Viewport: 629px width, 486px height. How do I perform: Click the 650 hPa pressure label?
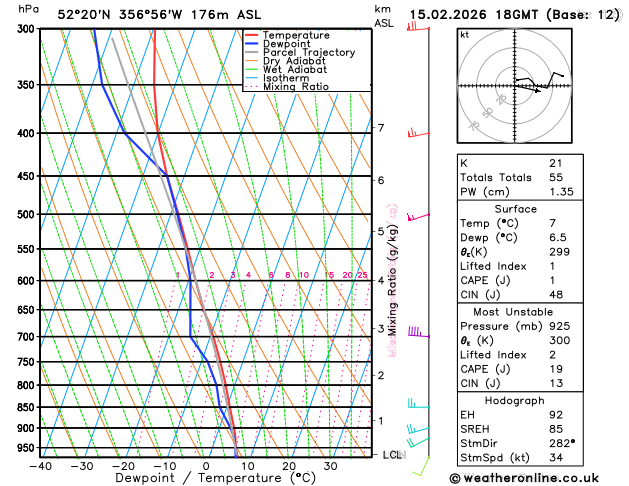pyautogui.click(x=28, y=310)
